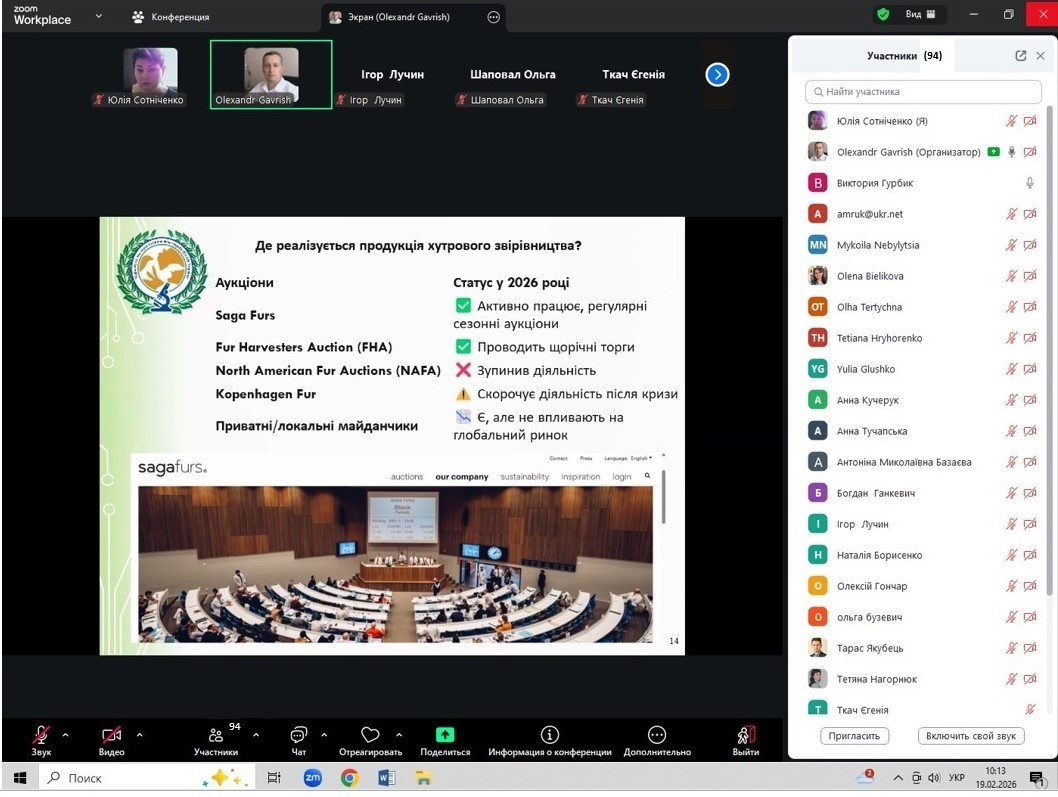Expand video options arrow beside Видео
Viewport: 1058px width, 797px height.
tap(139, 735)
